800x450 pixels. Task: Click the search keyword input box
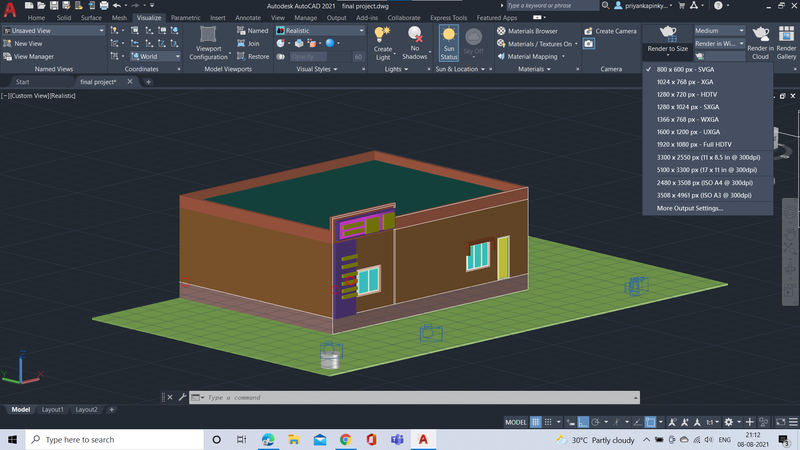click(x=553, y=6)
